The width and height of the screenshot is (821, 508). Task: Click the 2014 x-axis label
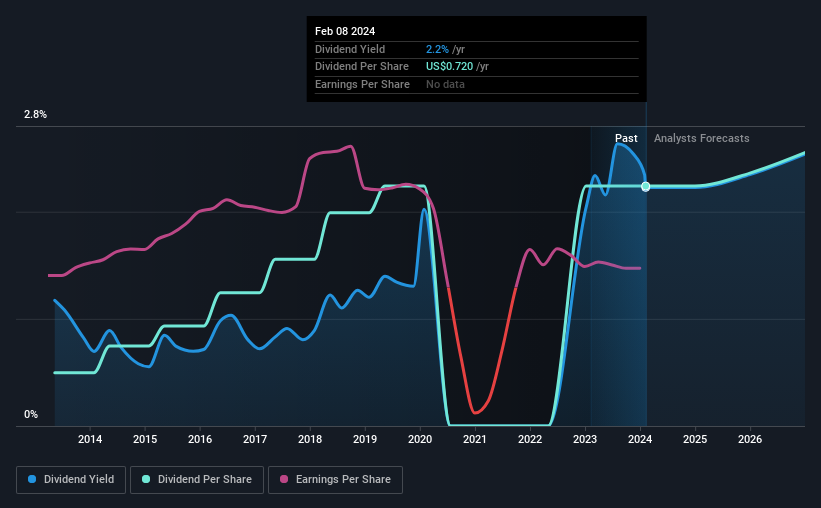pyautogui.click(x=90, y=439)
